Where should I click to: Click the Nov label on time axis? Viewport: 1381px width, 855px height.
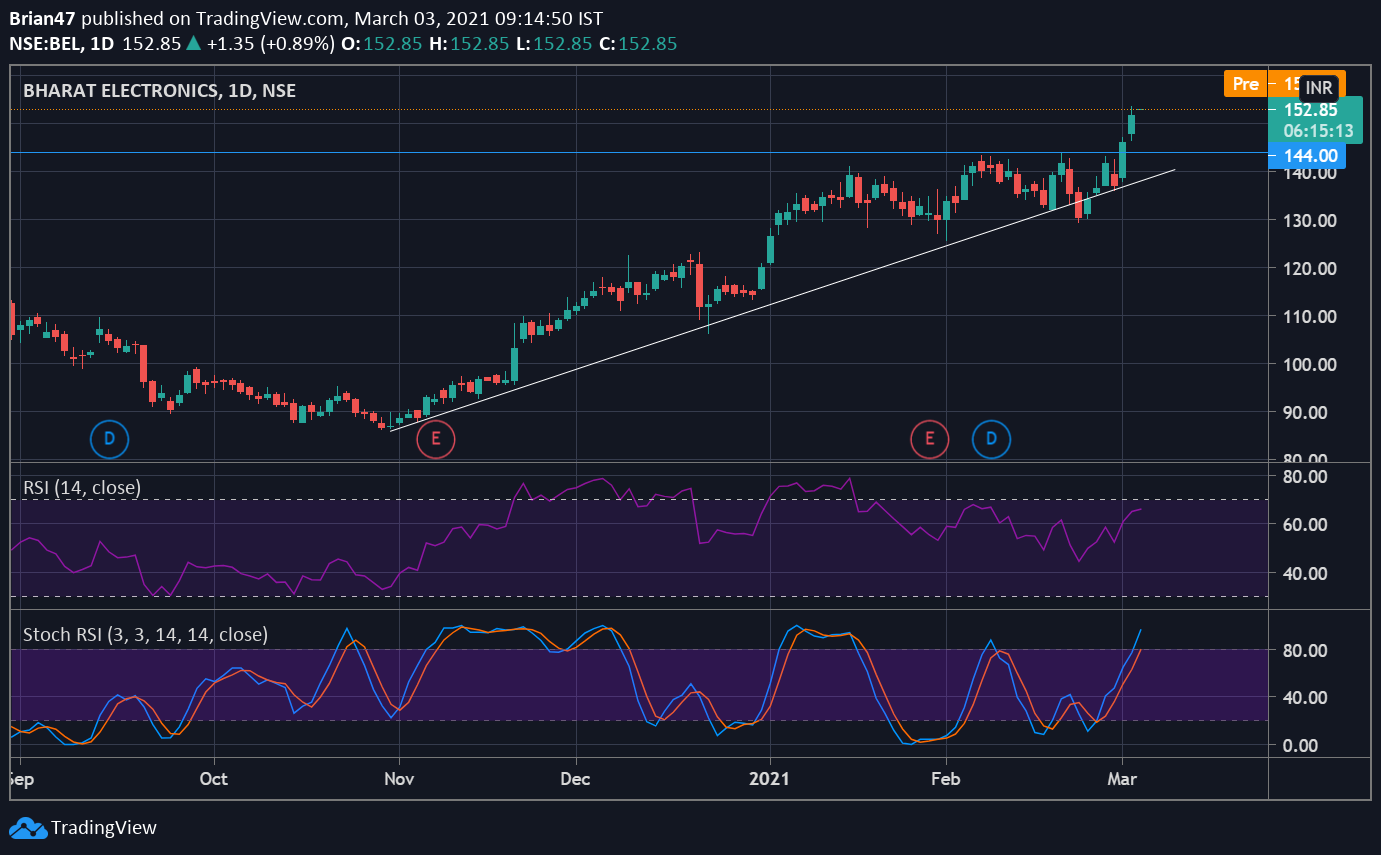point(399,777)
